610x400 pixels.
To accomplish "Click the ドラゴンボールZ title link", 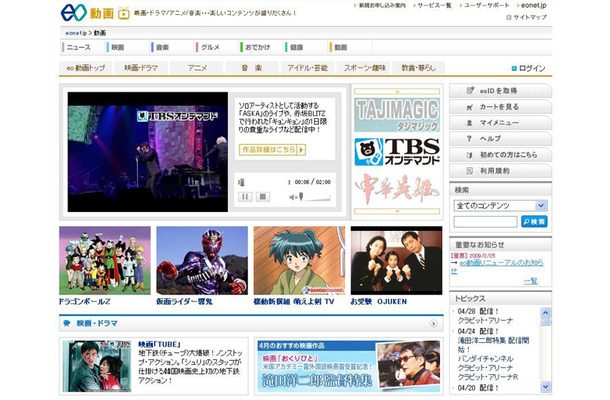I will (x=84, y=302).
